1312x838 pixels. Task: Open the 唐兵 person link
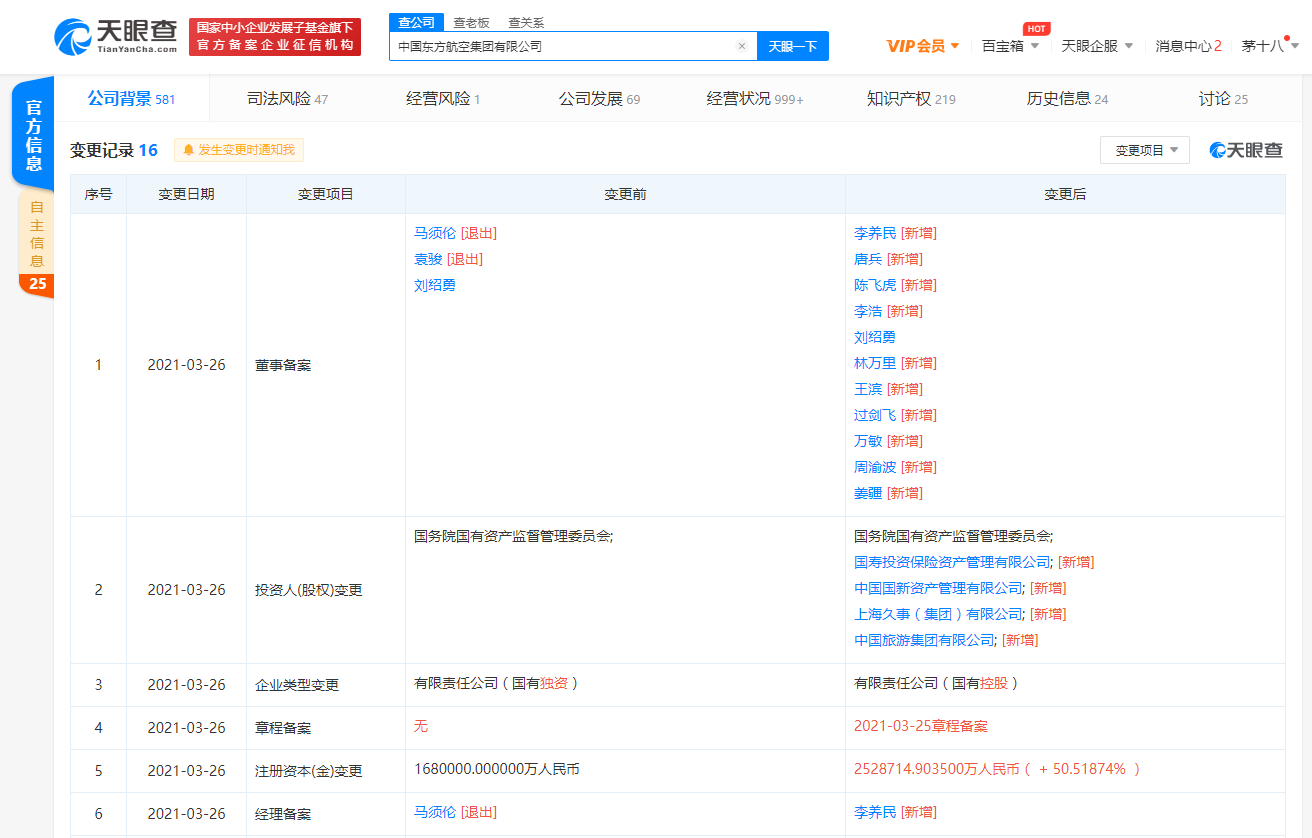tap(868, 259)
